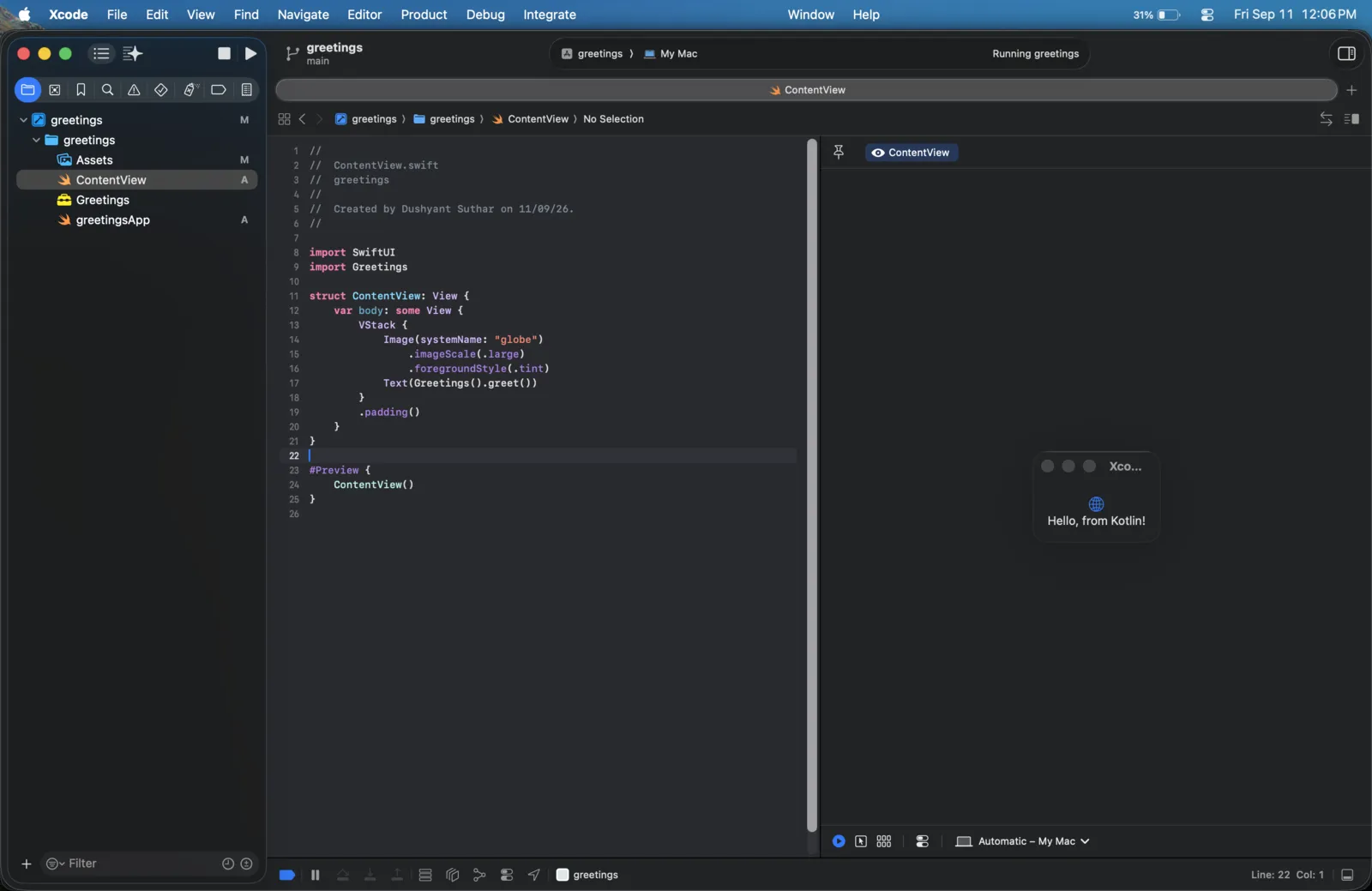Screen dimensions: 1372x891
Task: Open the My Mac destination selector
Action: 671,54
